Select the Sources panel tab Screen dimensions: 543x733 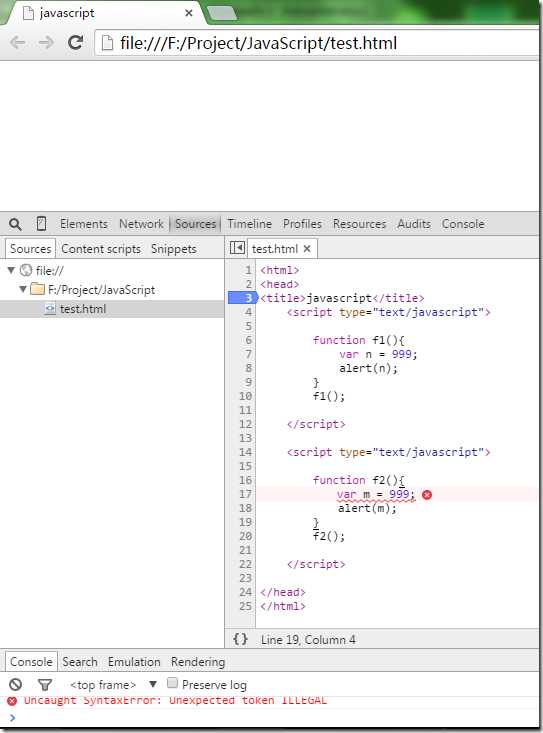(x=195, y=224)
